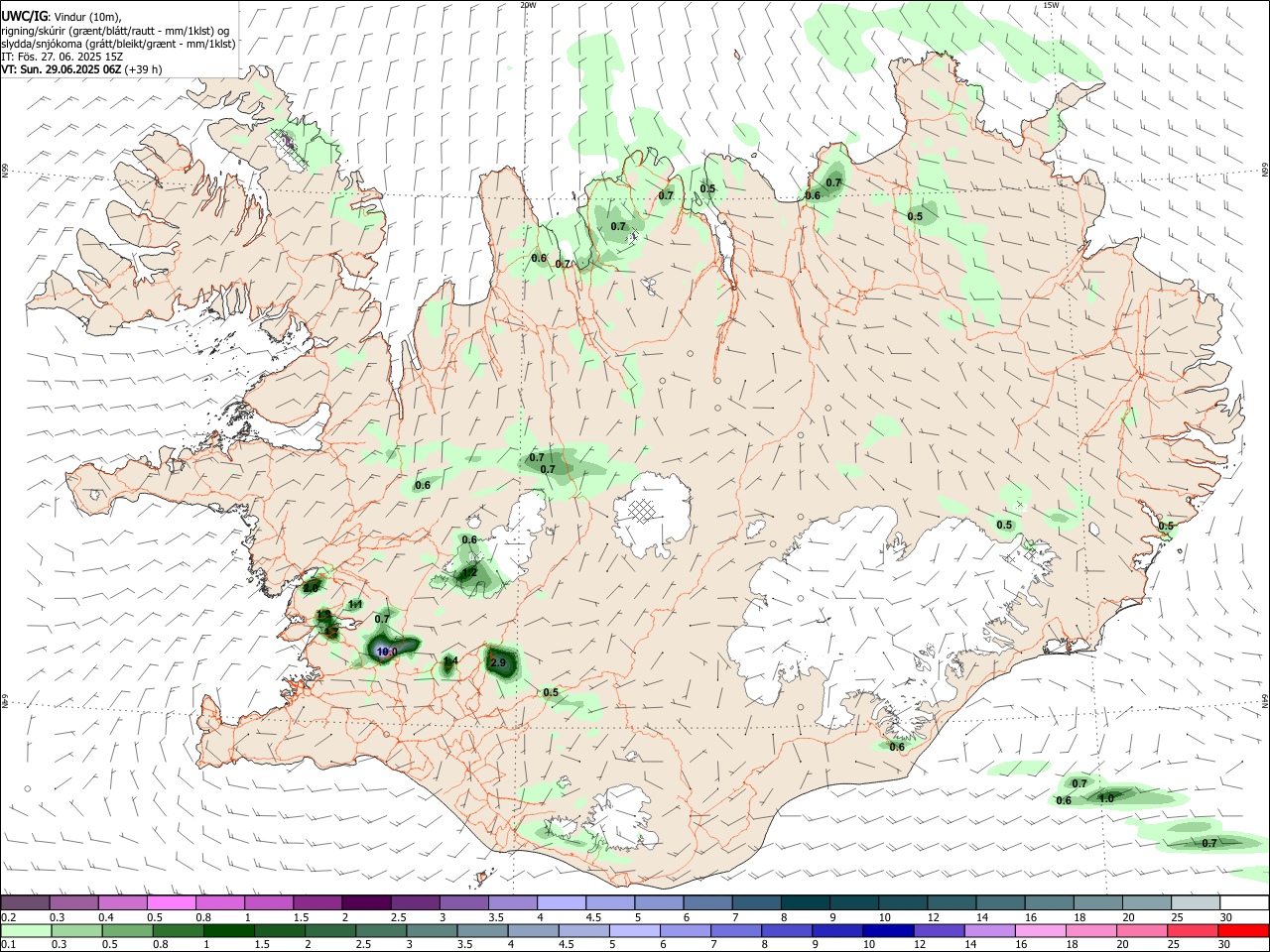Click the "0.7" value furthest southeast offshore
The width and height of the screenshot is (1270, 952).
(x=1209, y=843)
